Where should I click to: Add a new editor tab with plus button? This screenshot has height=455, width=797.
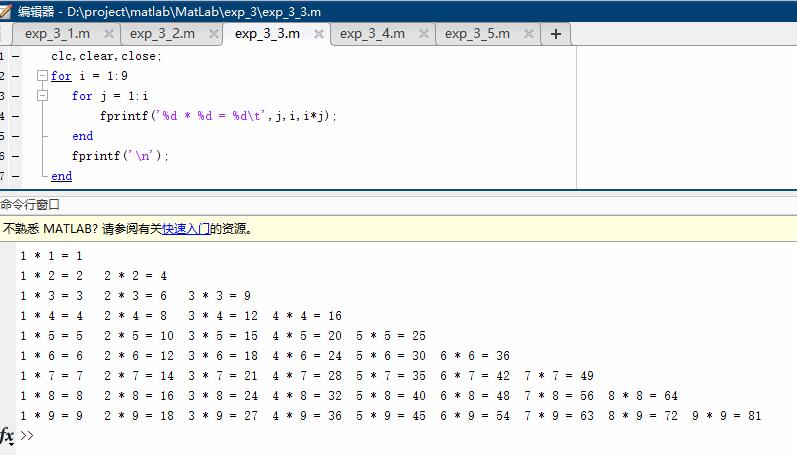[x=556, y=34]
